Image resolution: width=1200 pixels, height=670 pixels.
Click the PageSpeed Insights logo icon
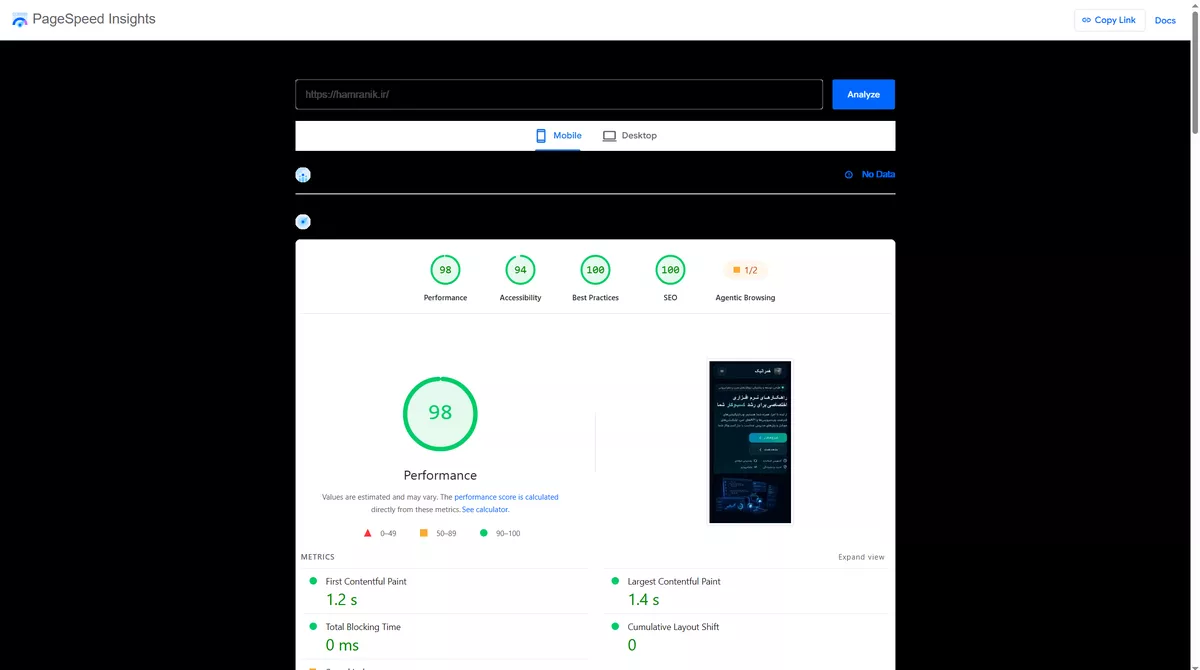point(19,20)
